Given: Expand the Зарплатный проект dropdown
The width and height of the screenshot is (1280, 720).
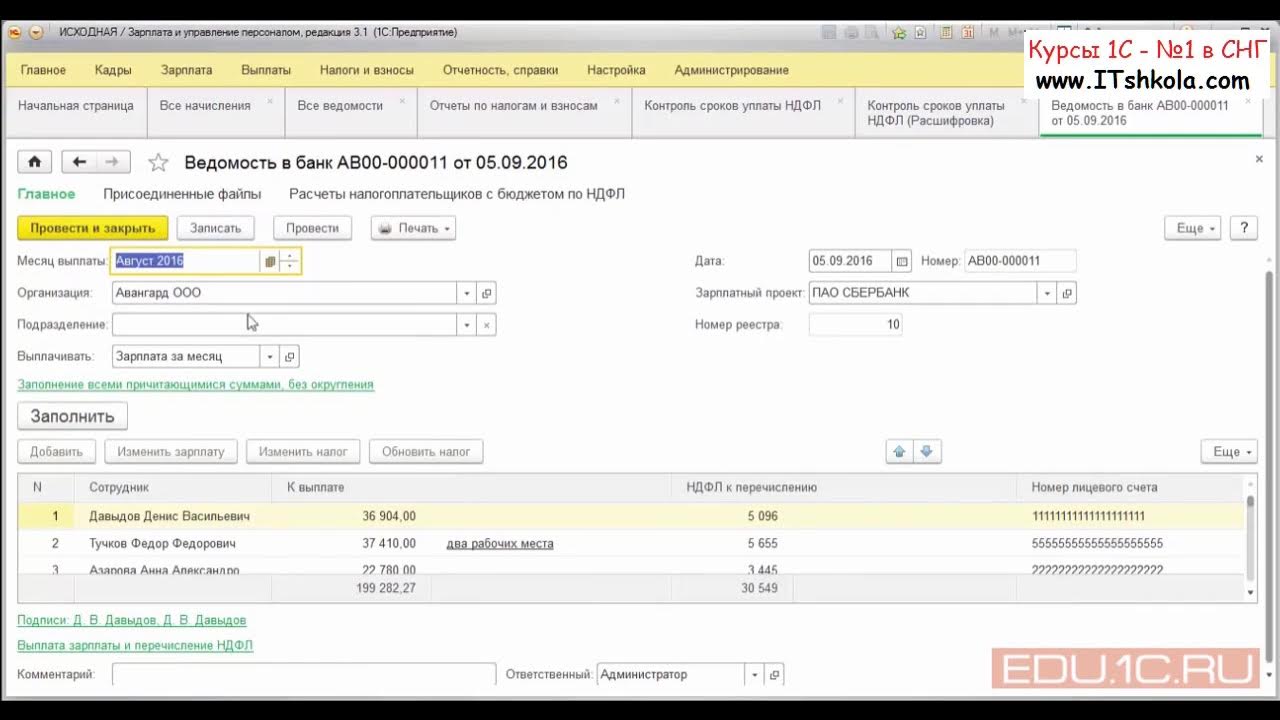Looking at the screenshot, I should pos(1047,293).
